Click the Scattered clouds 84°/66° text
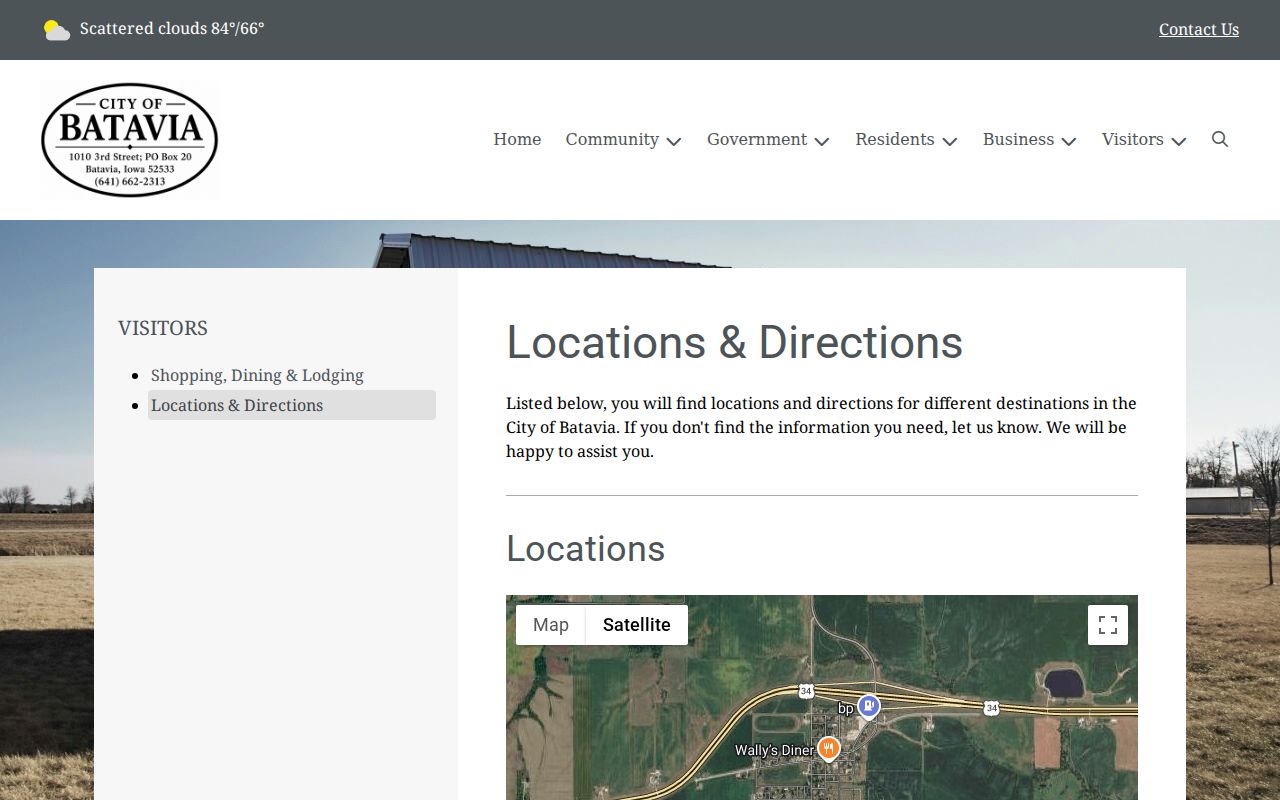 [172, 29]
